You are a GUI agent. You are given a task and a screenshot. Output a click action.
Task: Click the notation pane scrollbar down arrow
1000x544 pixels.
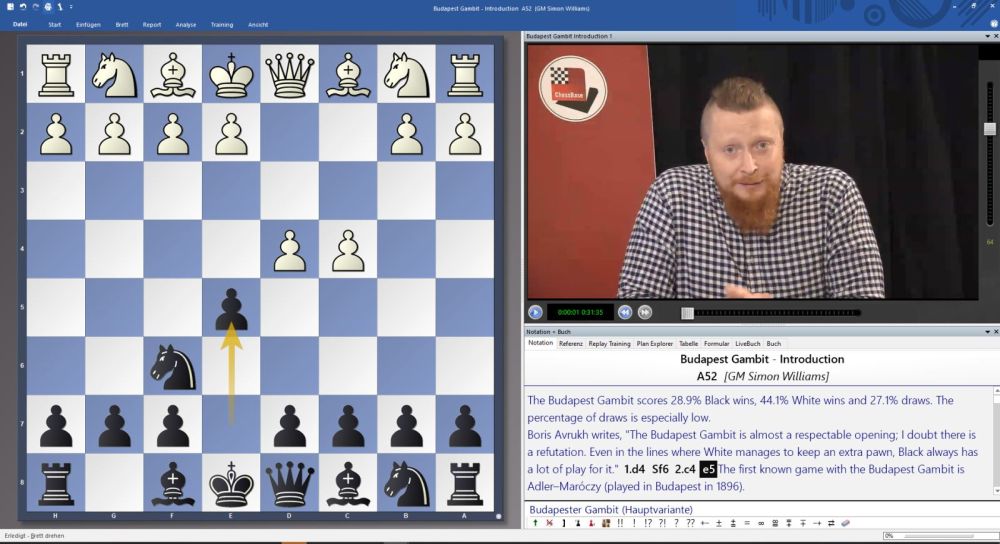(996, 491)
